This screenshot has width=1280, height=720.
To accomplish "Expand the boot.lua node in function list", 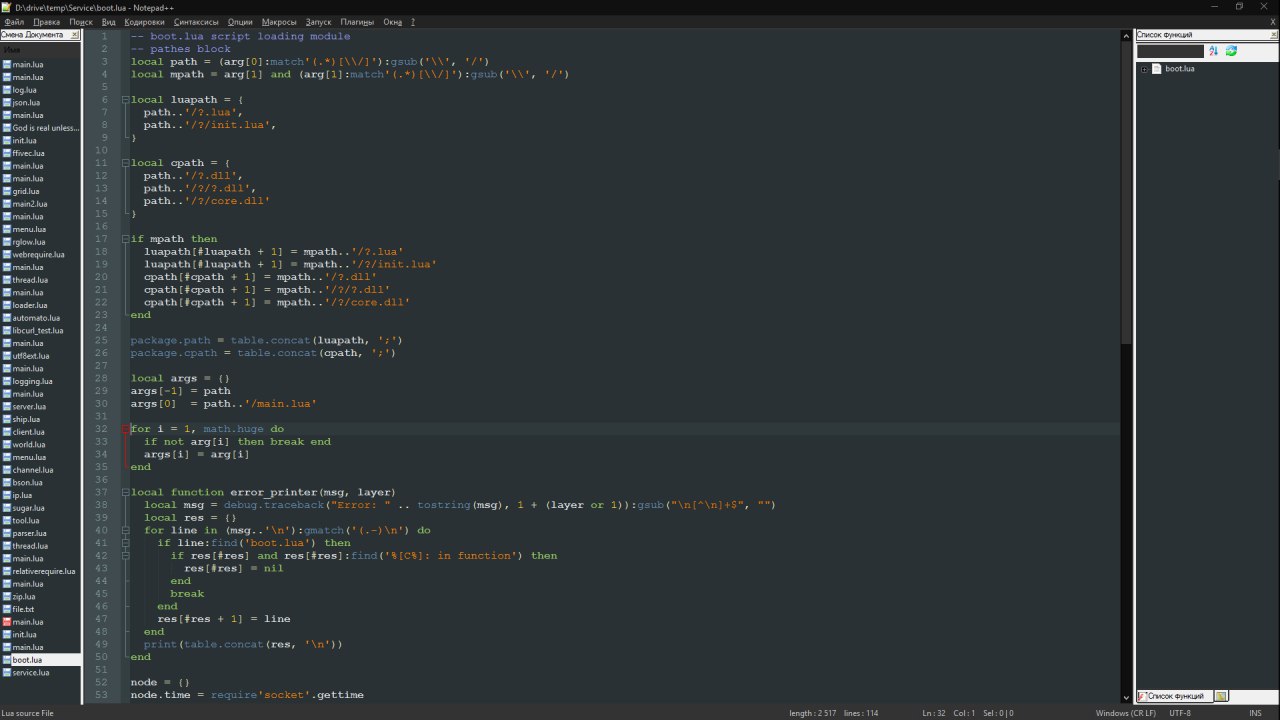I will 1144,69.
